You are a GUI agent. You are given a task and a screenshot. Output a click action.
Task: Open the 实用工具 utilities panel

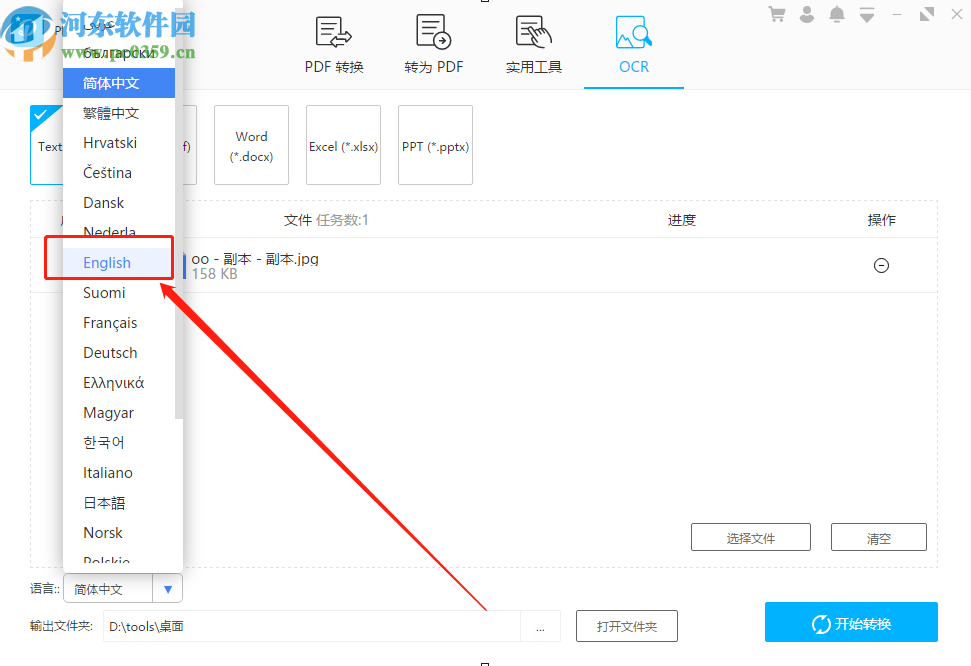tap(533, 44)
